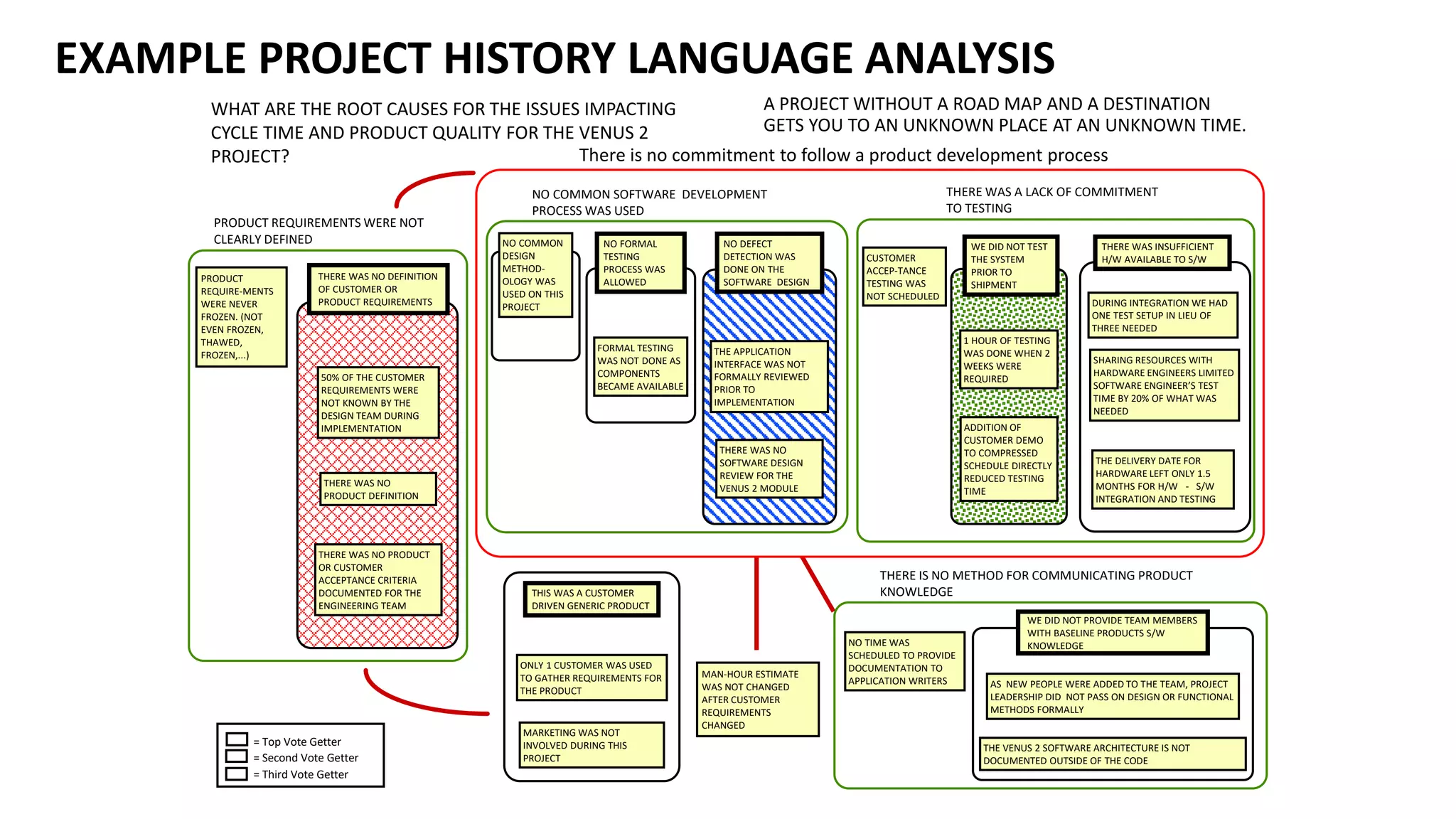Click note 'We did not provide team members with baseline products S/W knowledge'
Viewport: 1456px width, 819px height.
pos(1113,633)
